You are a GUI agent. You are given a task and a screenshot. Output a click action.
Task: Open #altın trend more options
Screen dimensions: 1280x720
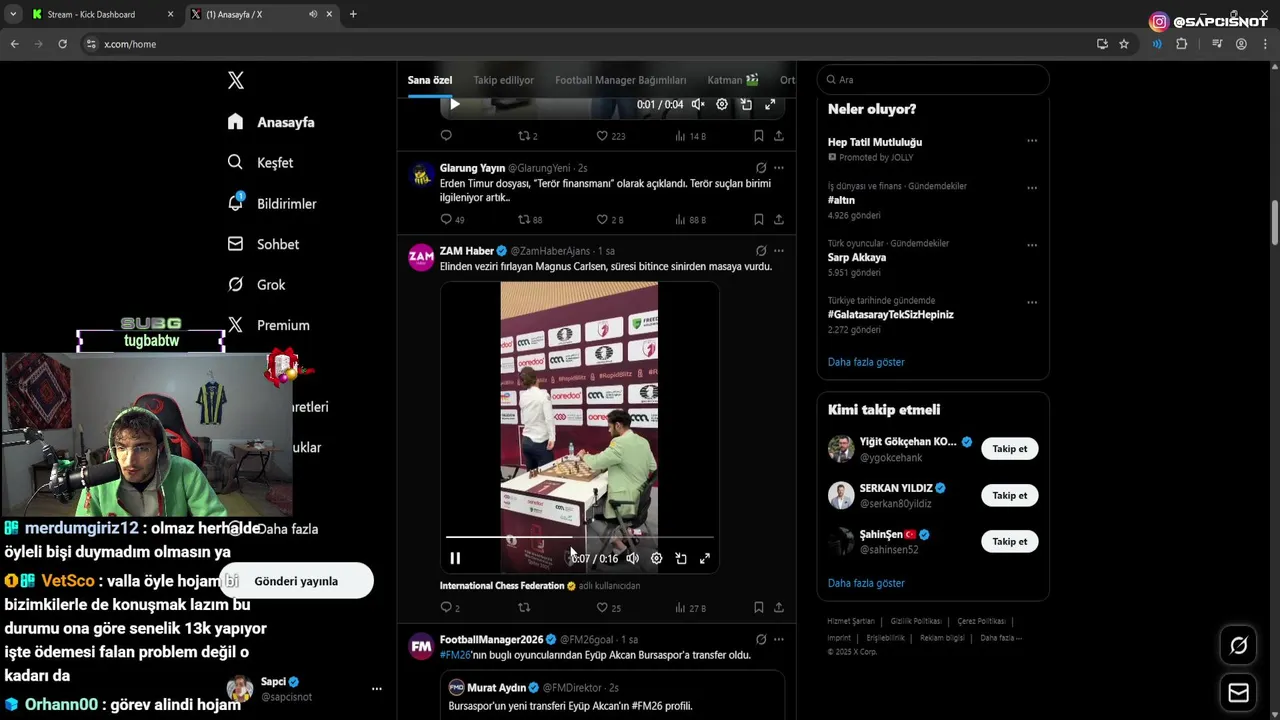coord(1032,187)
